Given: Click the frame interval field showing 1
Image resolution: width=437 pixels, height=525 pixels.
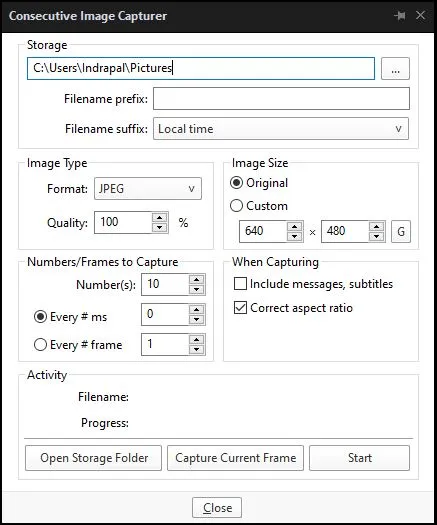Looking at the screenshot, I should 165,344.
